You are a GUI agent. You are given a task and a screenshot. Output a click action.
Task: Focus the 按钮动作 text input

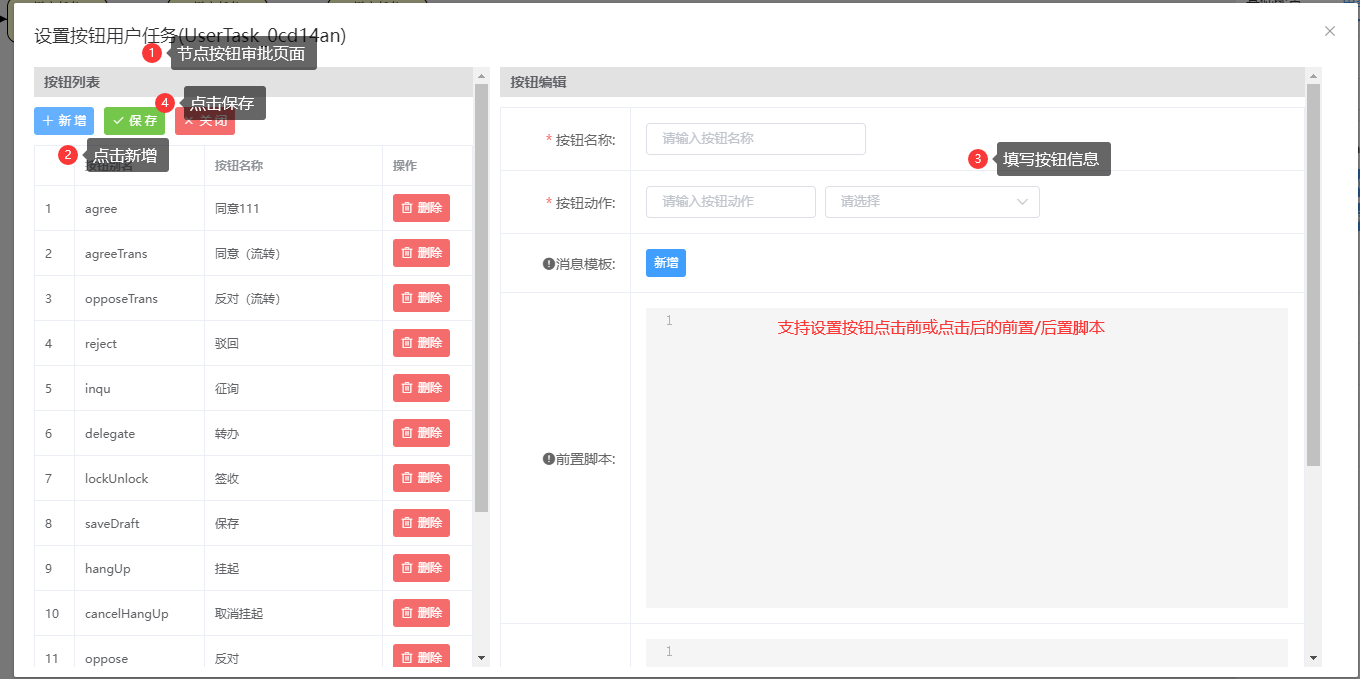pyautogui.click(x=730, y=202)
